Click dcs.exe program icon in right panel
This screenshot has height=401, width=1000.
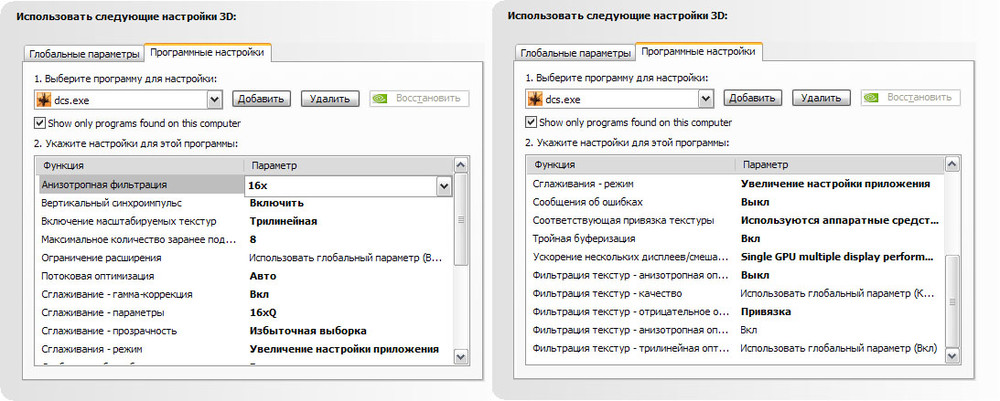tap(535, 99)
